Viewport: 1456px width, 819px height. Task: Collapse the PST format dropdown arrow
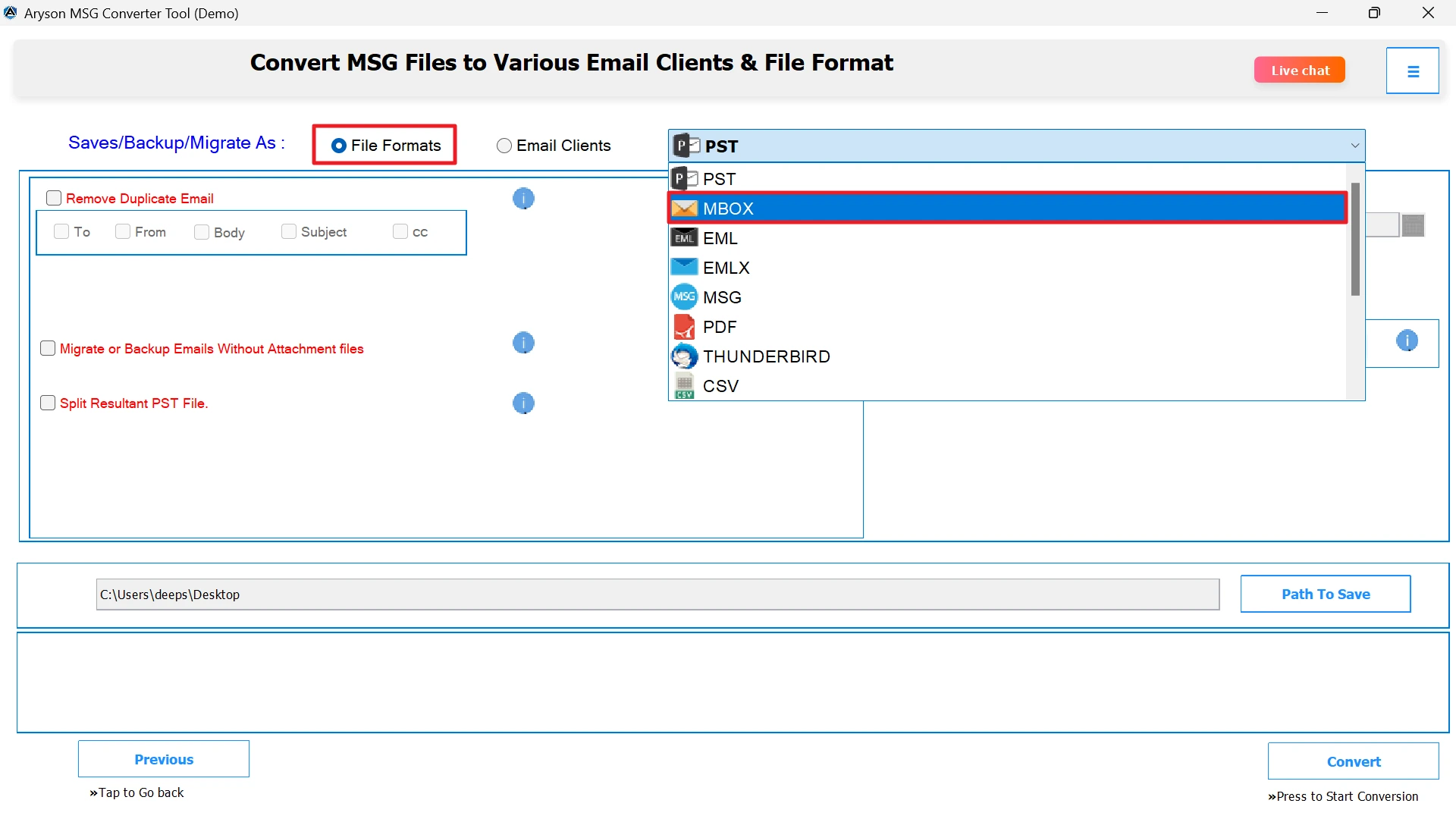pyautogui.click(x=1354, y=146)
